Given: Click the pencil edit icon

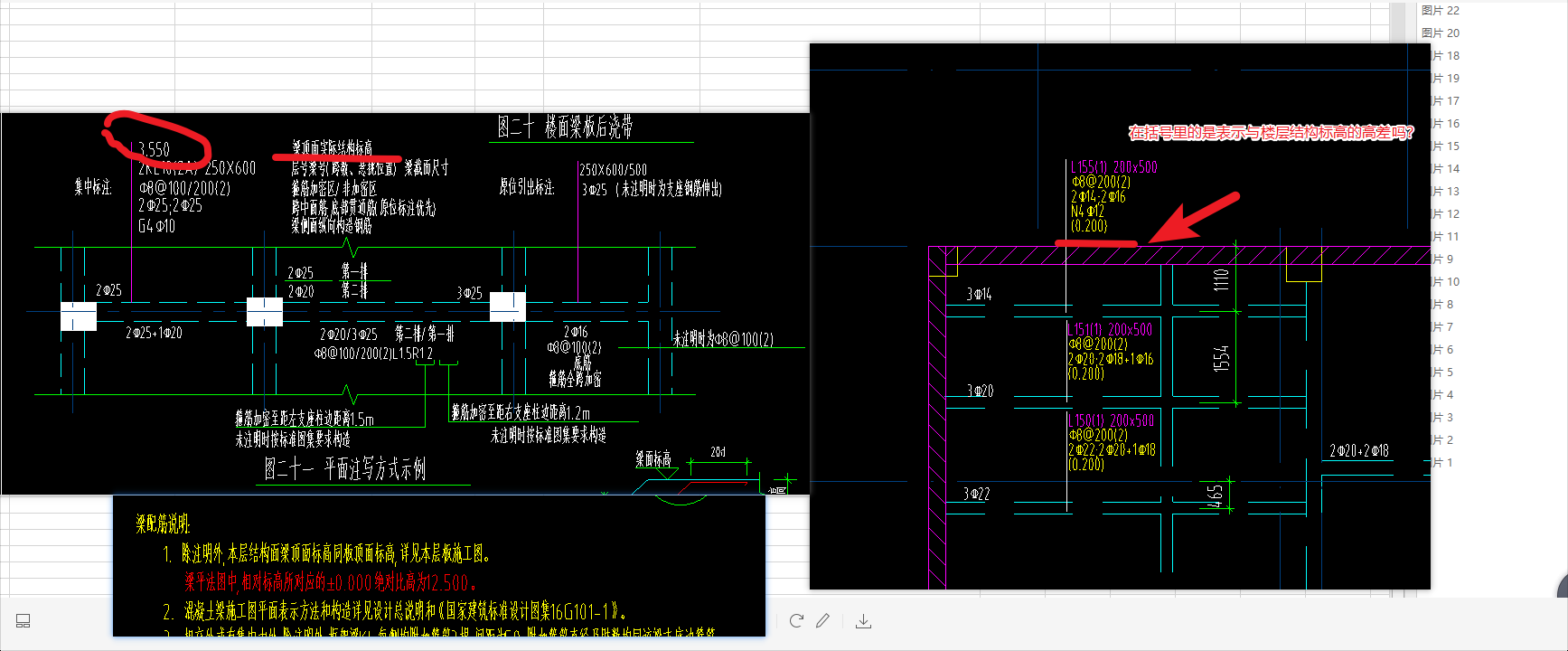Looking at the screenshot, I should tap(822, 620).
